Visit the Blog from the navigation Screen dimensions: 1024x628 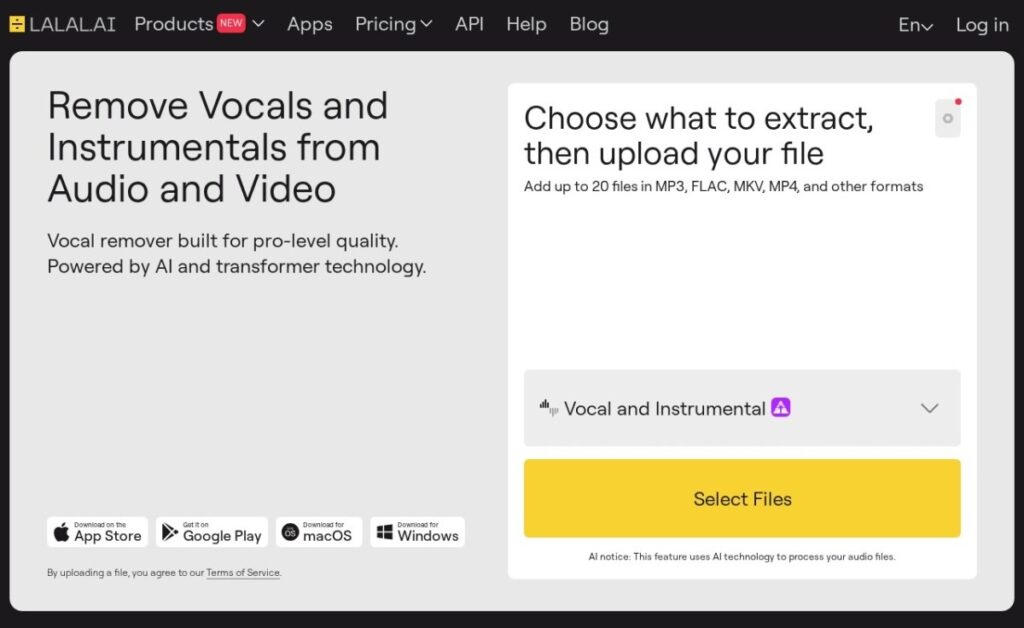[588, 24]
